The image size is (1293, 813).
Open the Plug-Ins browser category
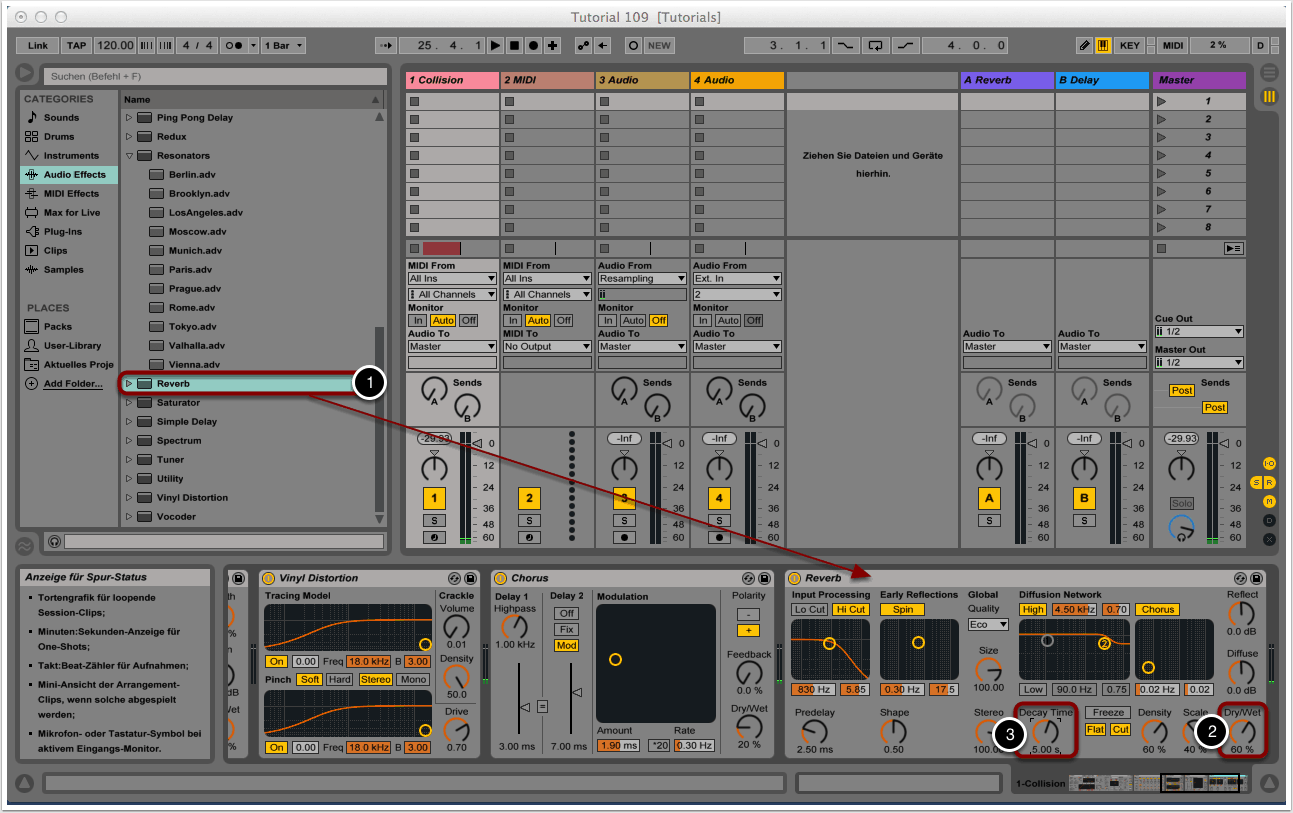[62, 232]
